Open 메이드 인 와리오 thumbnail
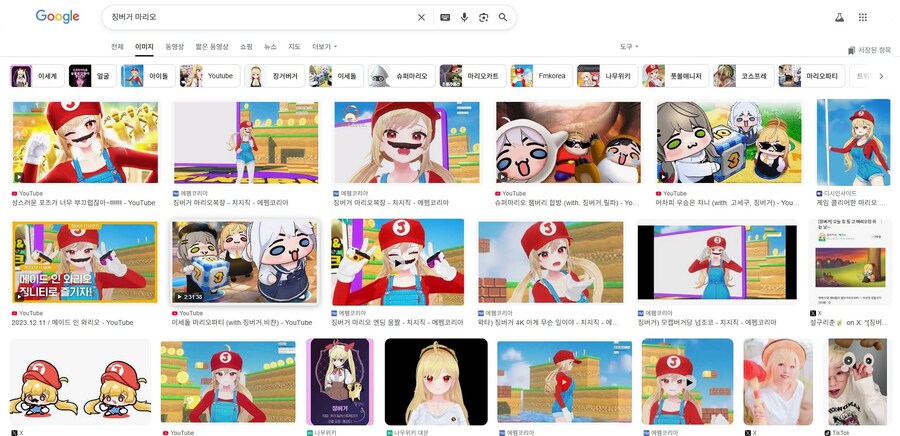This screenshot has width=900, height=436. [84, 262]
